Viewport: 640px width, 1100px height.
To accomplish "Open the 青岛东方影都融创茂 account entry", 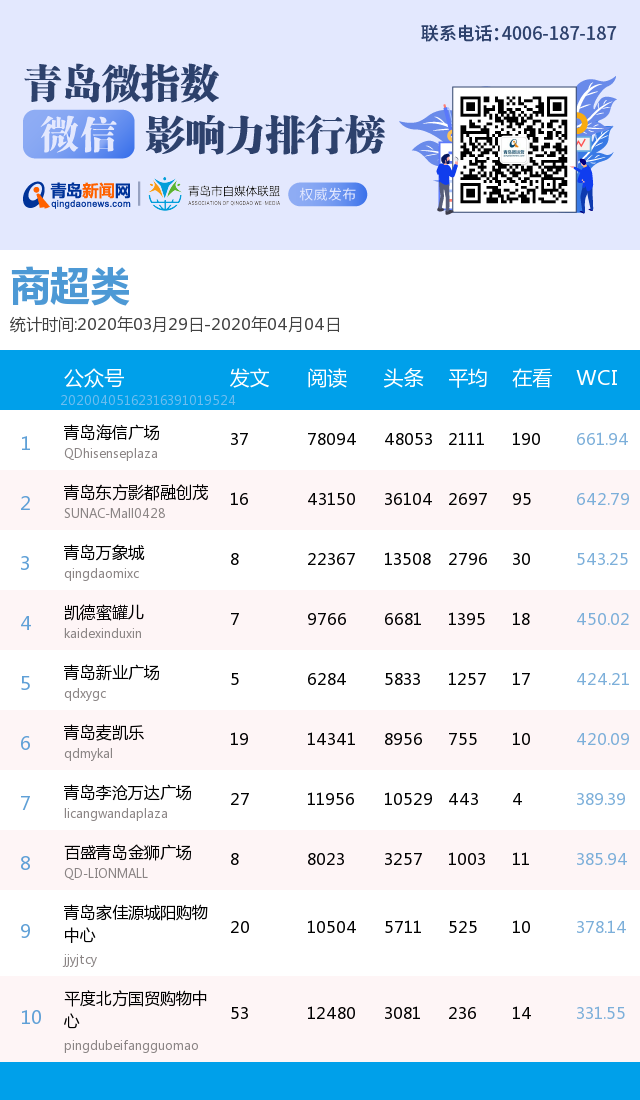I will coord(136,493).
